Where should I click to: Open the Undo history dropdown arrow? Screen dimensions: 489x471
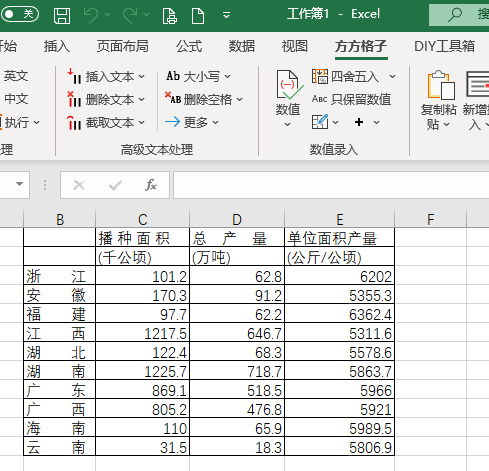107,15
